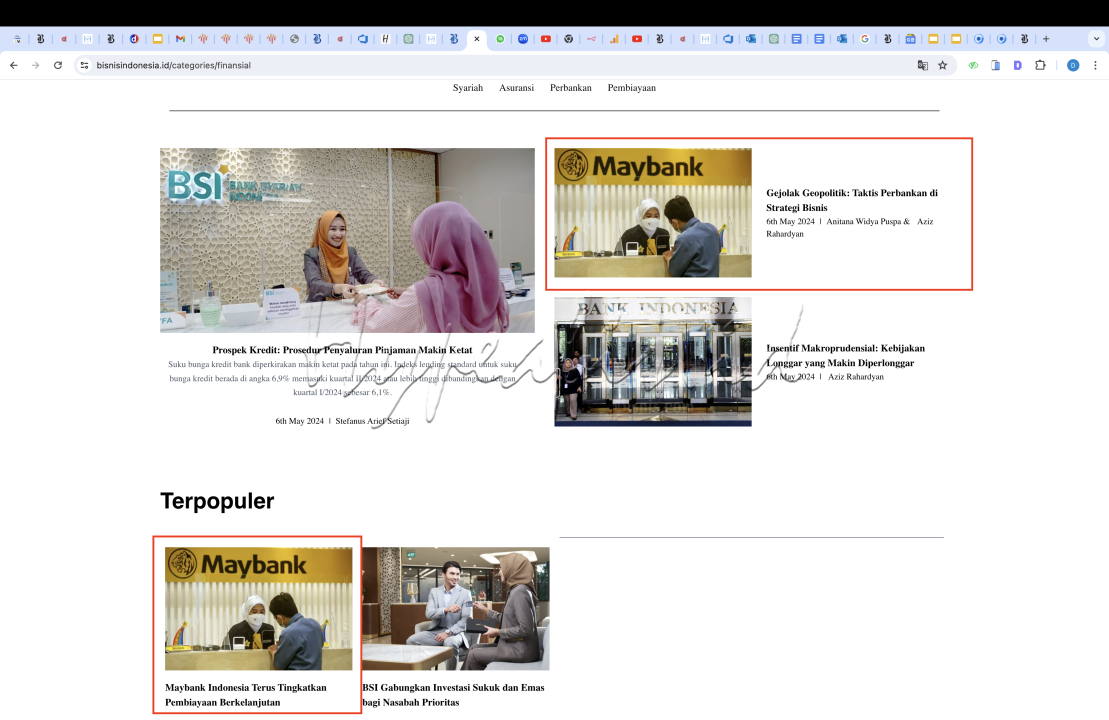
Task: Switch to the Google Analytics tab
Action: pyautogui.click(x=614, y=39)
